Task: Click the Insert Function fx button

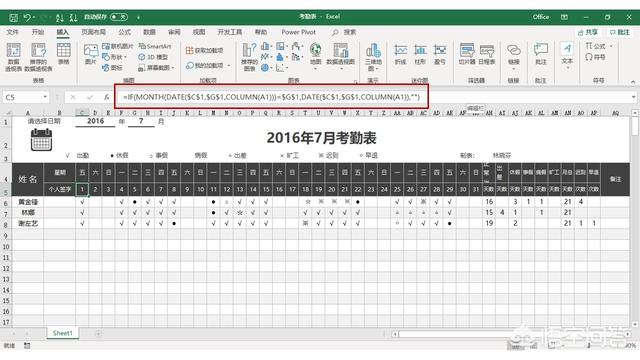Action: click(106, 97)
